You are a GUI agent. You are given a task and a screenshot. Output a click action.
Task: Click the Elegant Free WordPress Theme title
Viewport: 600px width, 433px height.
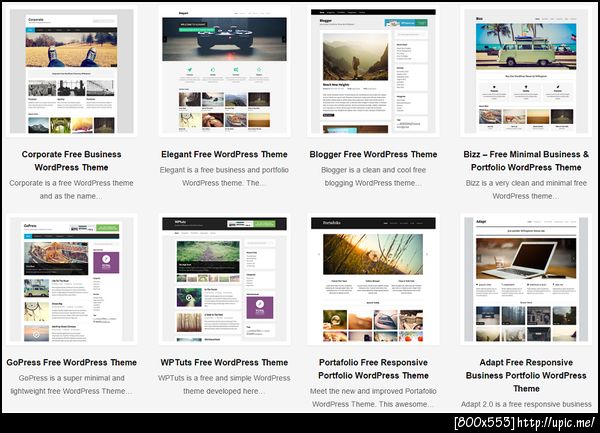pyautogui.click(x=224, y=155)
